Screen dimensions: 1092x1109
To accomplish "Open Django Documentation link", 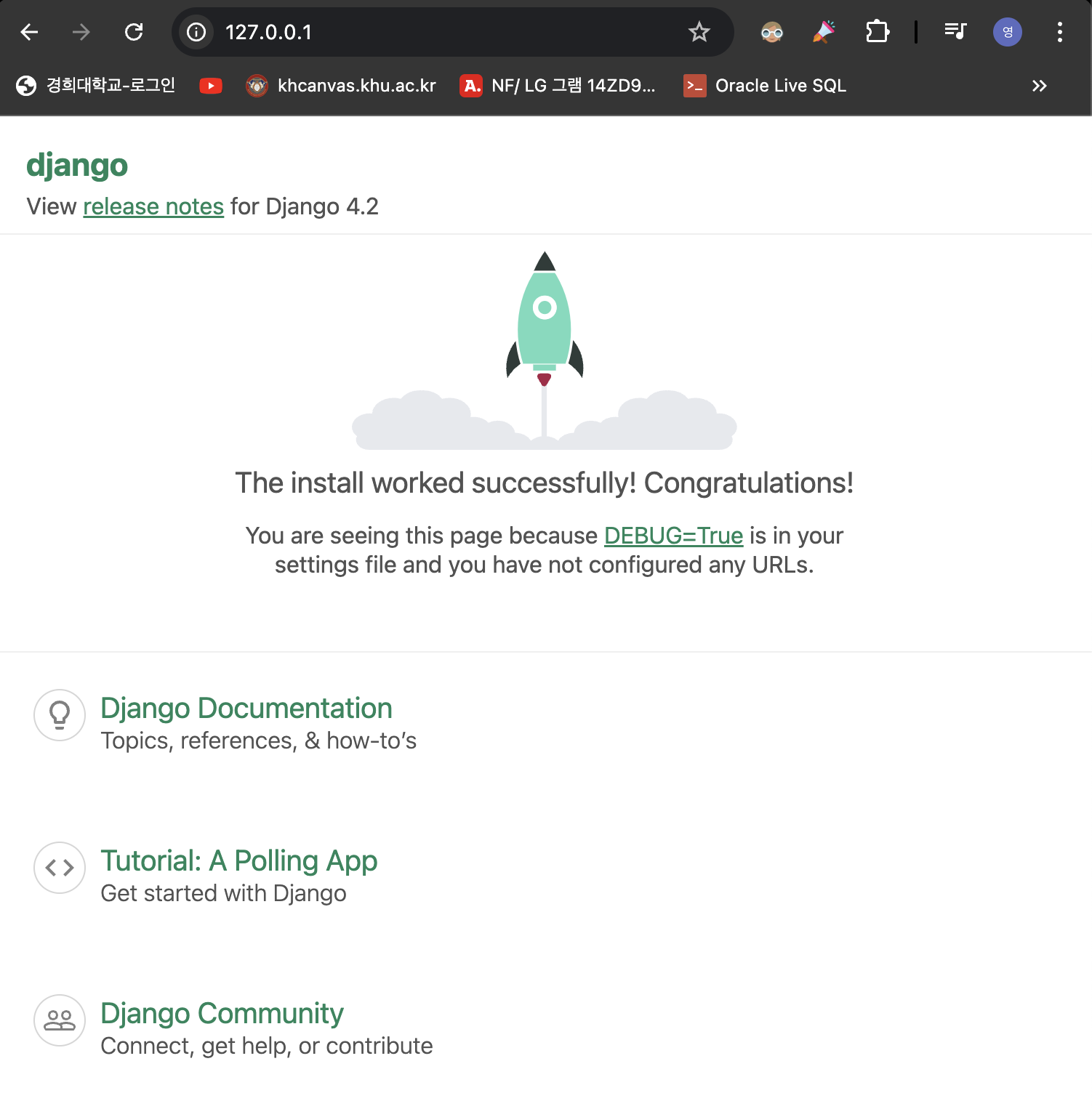I will tap(246, 708).
